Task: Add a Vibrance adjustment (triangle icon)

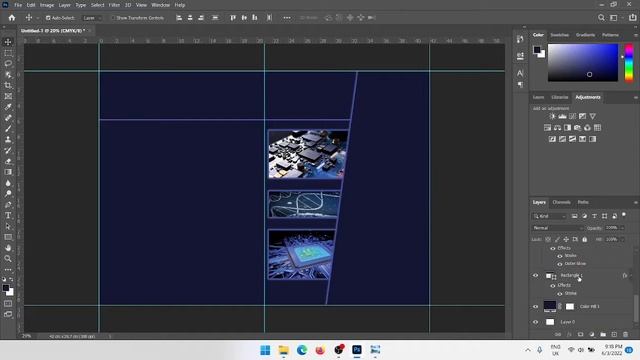Action: (593, 116)
